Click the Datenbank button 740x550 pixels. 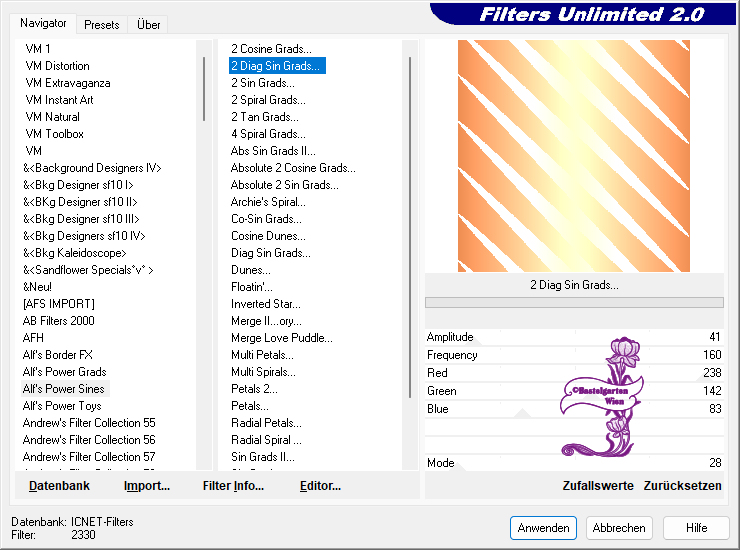(59, 486)
